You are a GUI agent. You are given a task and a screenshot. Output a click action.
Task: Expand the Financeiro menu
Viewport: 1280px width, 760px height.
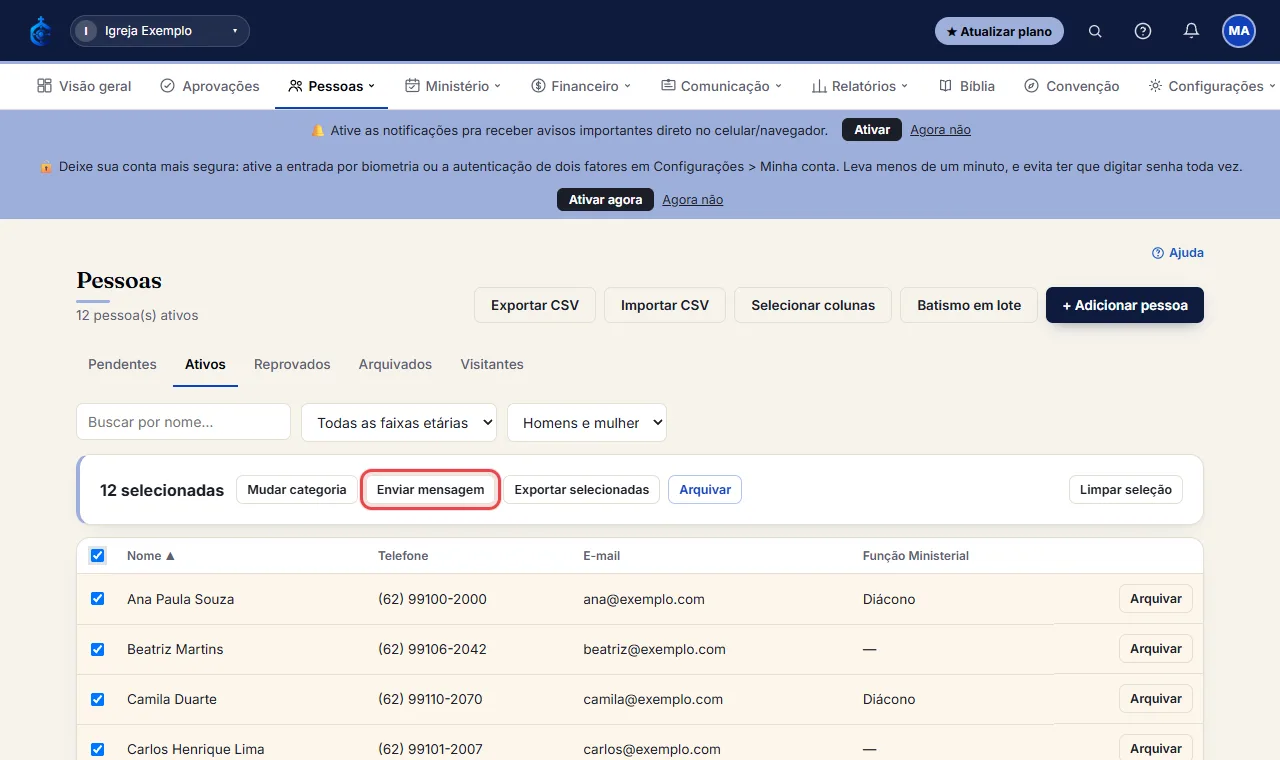(581, 86)
